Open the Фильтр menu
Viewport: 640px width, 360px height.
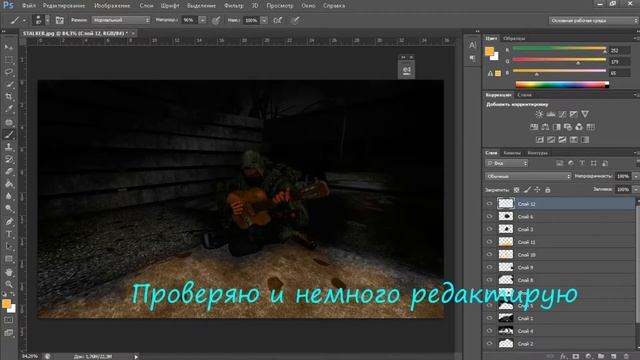pos(233,6)
